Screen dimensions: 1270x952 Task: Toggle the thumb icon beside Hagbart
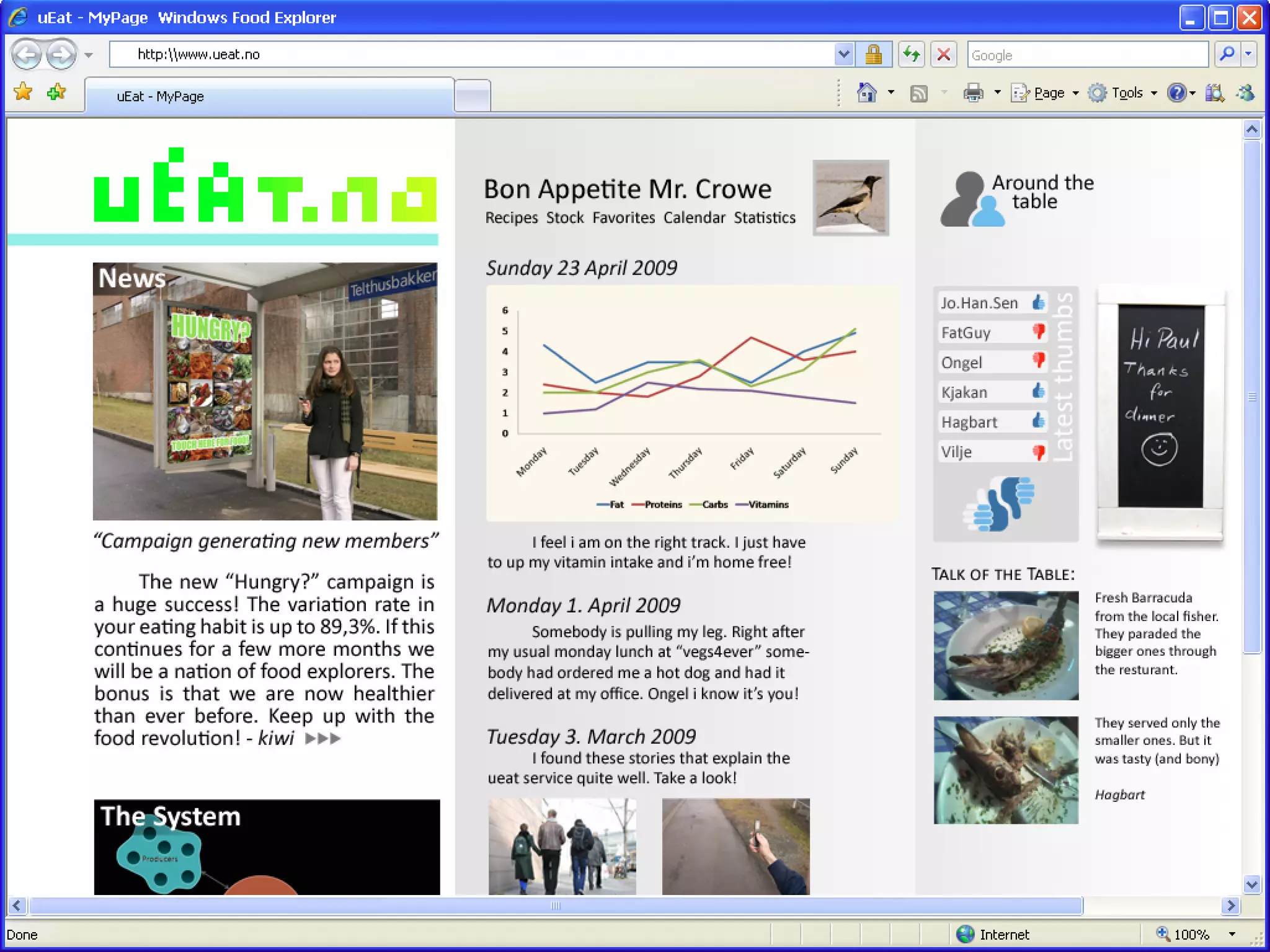tap(1039, 421)
